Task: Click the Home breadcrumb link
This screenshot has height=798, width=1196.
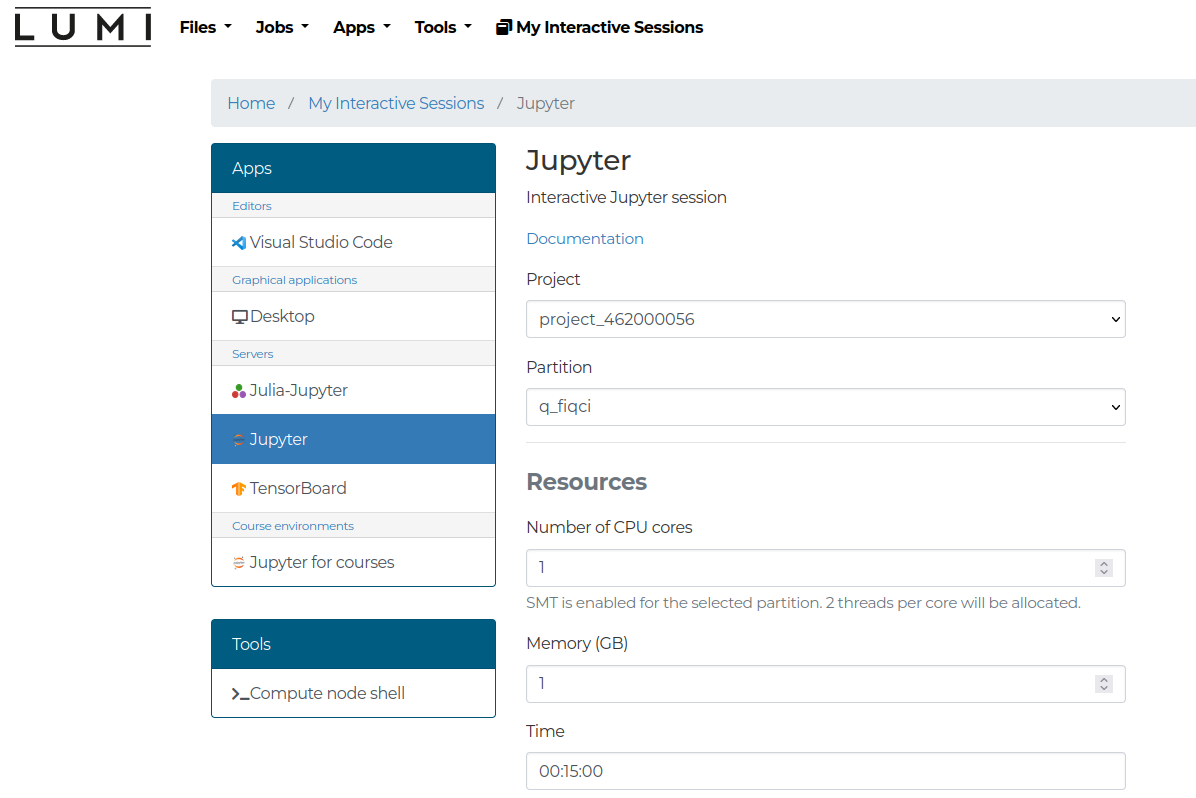Action: 251,103
